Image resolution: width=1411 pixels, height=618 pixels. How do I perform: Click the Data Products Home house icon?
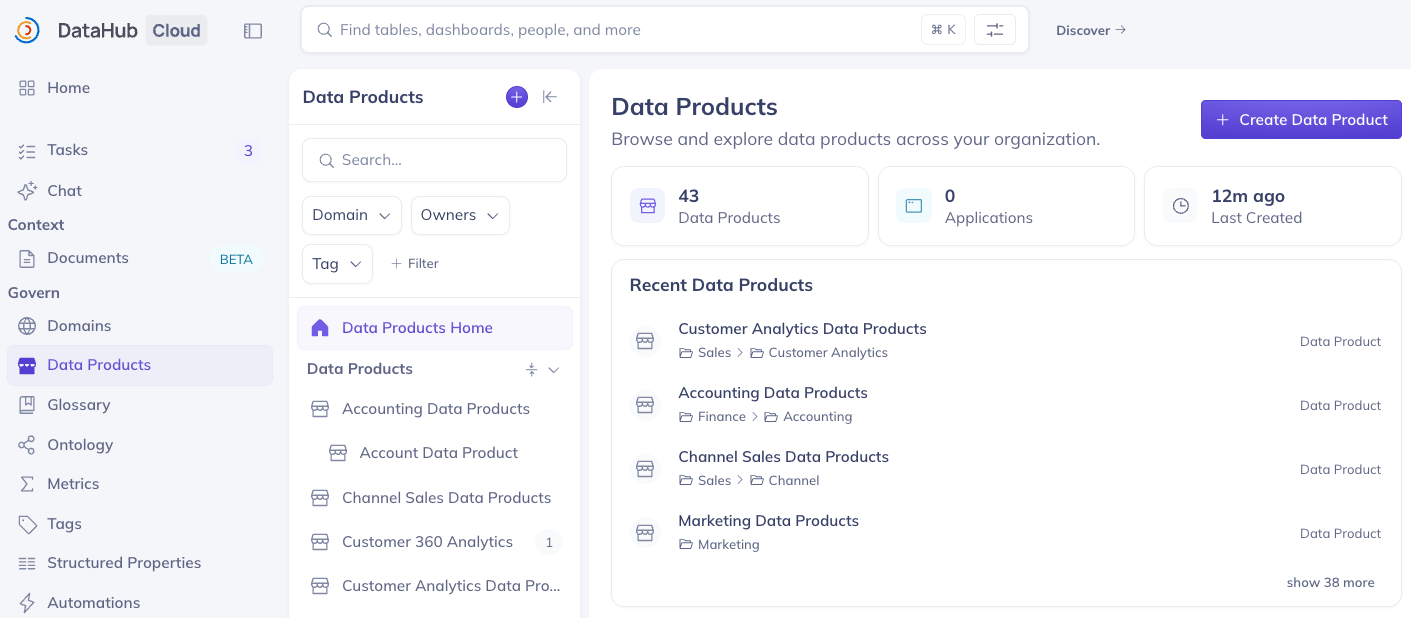(320, 328)
